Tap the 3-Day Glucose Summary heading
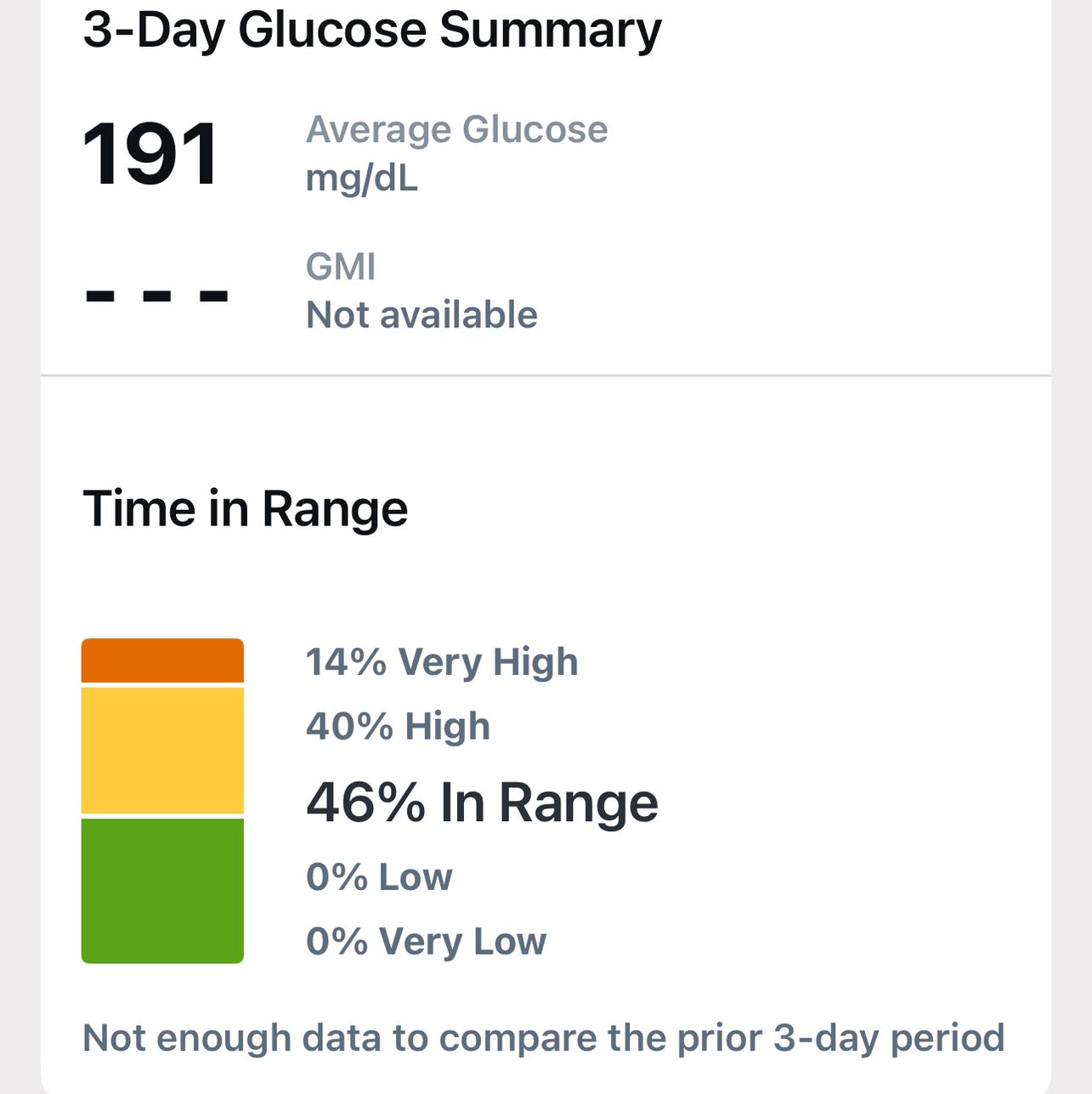 click(x=371, y=30)
